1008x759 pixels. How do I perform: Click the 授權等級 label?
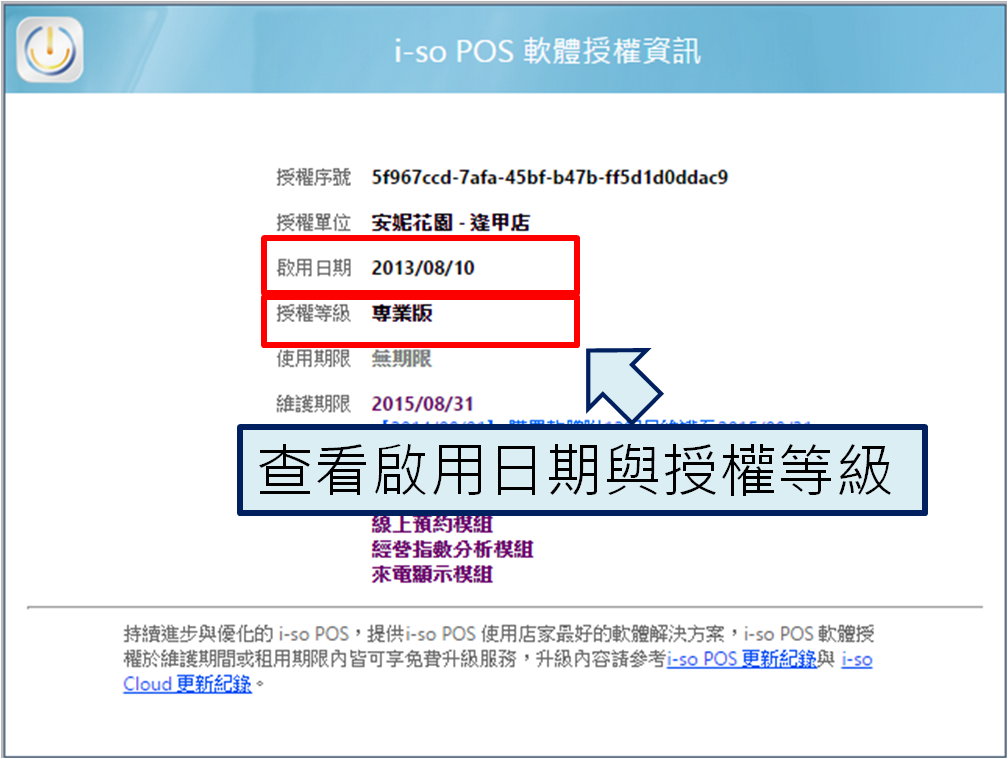coord(314,313)
